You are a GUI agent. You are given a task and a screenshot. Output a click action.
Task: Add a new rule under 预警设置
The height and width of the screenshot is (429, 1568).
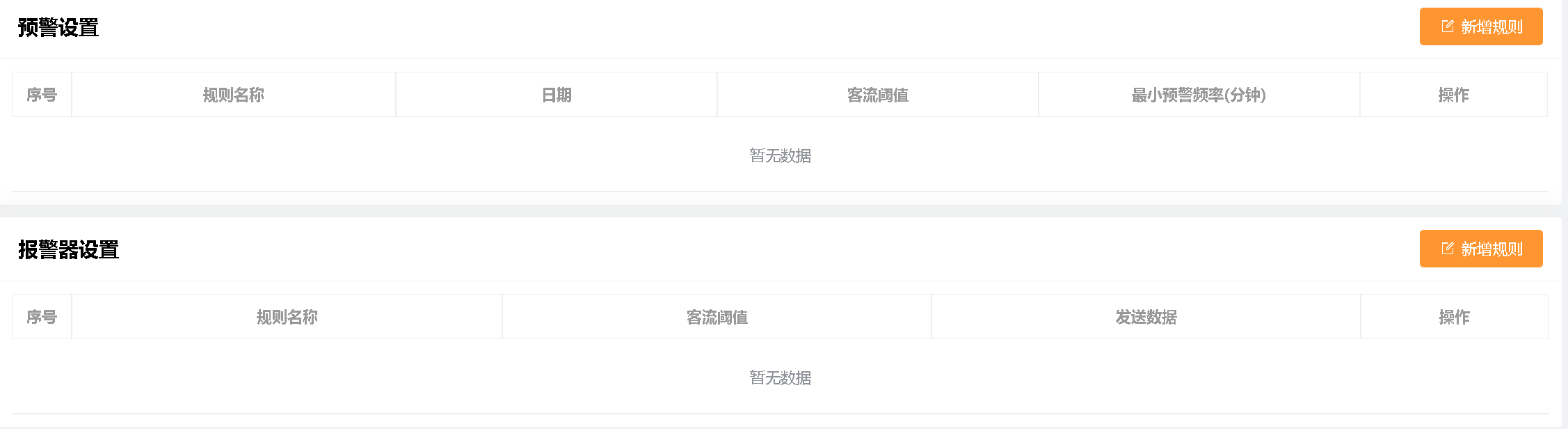[x=1481, y=26]
